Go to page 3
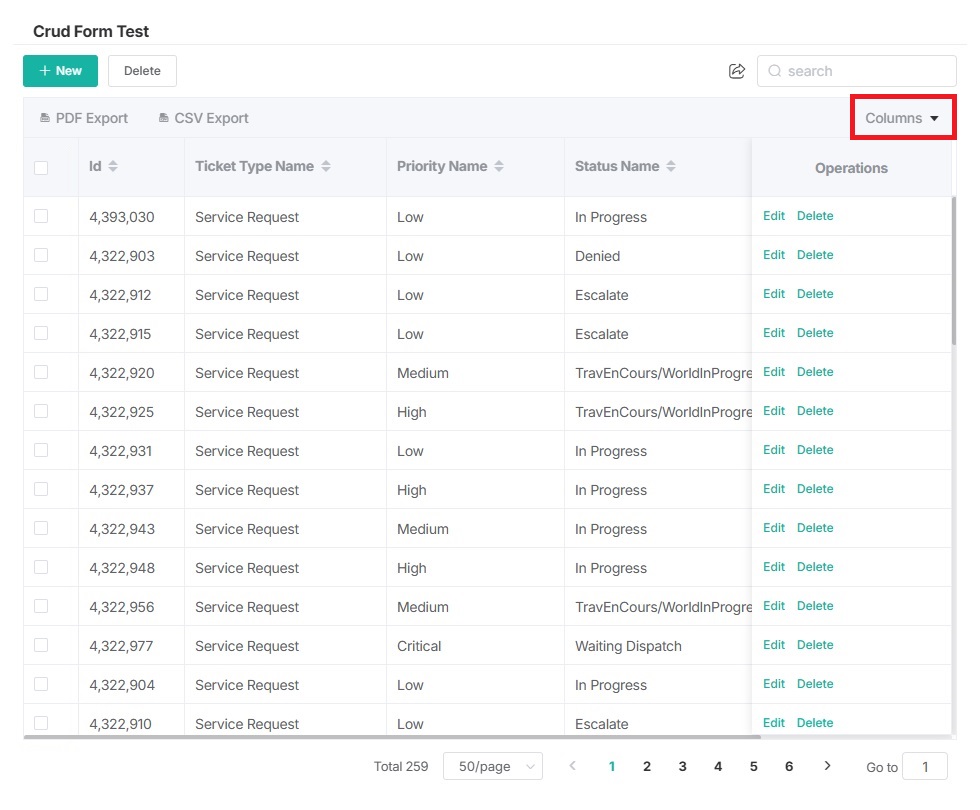This screenshot has width=980, height=810. point(682,766)
